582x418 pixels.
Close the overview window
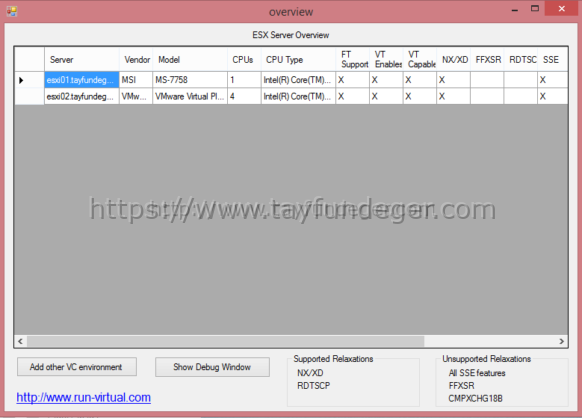click(562, 9)
